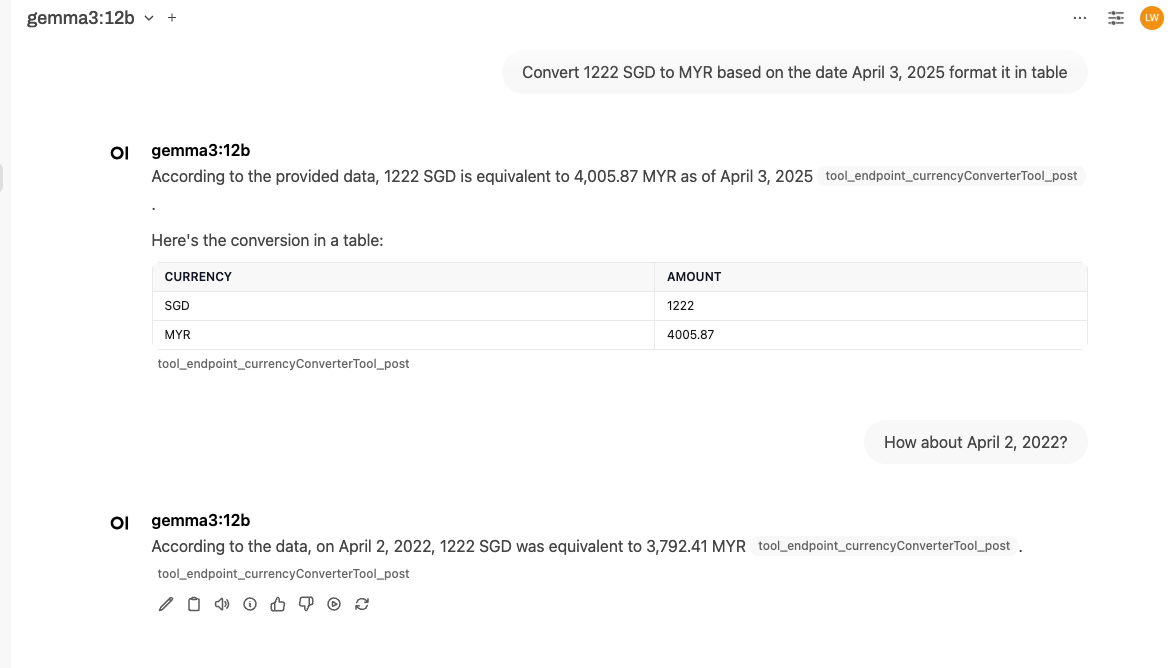Expand the gemma3:12b model selector dropdown
Viewport: 1176px width, 668px height.
[149, 18]
